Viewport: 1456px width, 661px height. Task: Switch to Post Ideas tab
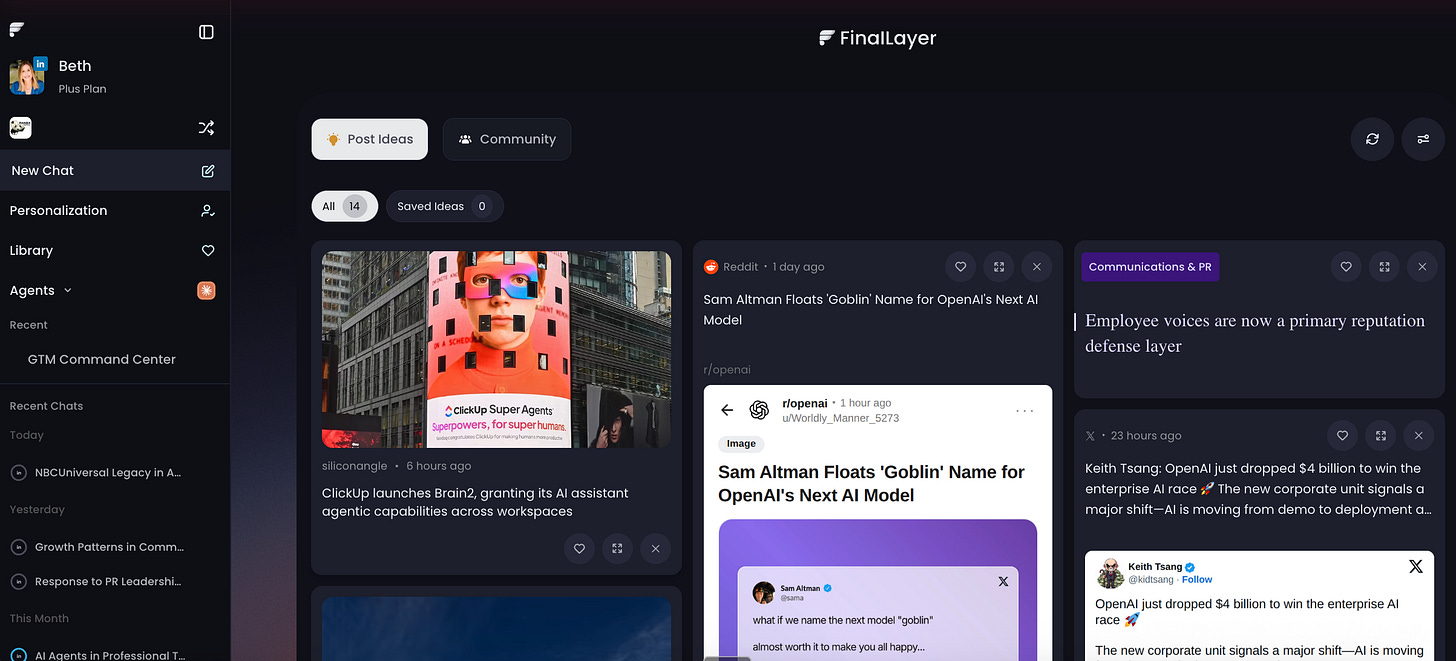pyautogui.click(x=370, y=140)
